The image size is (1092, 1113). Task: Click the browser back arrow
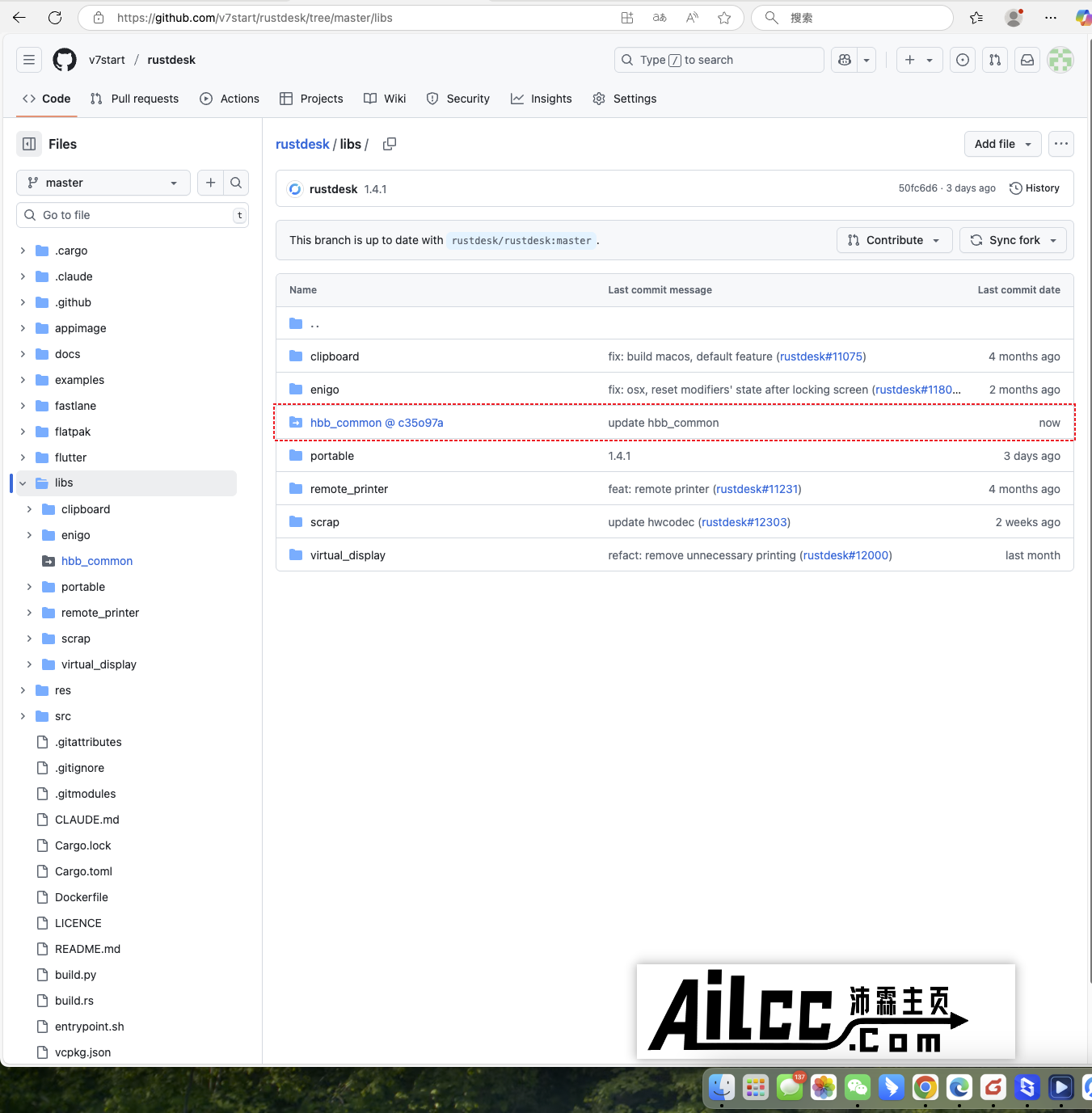(x=19, y=17)
